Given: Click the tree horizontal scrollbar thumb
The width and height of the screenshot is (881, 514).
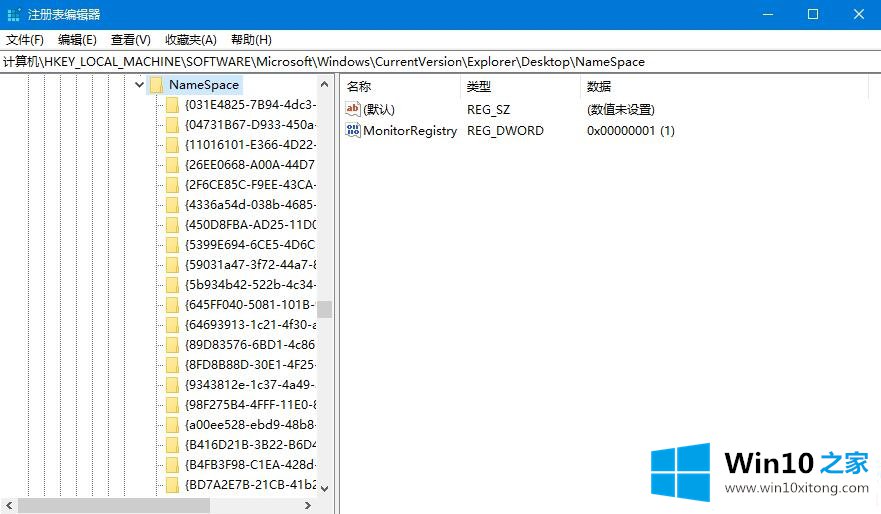Looking at the screenshot, I should pos(113,506).
